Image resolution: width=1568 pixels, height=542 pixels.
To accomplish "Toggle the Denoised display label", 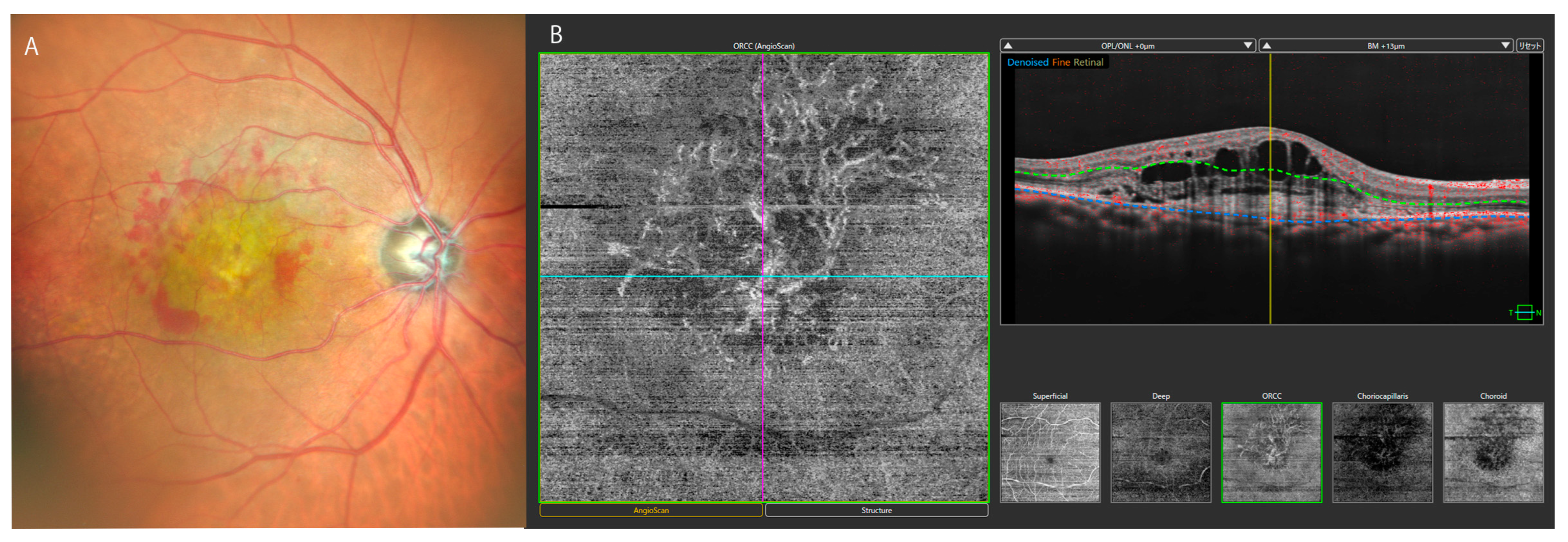I will pos(1027,62).
